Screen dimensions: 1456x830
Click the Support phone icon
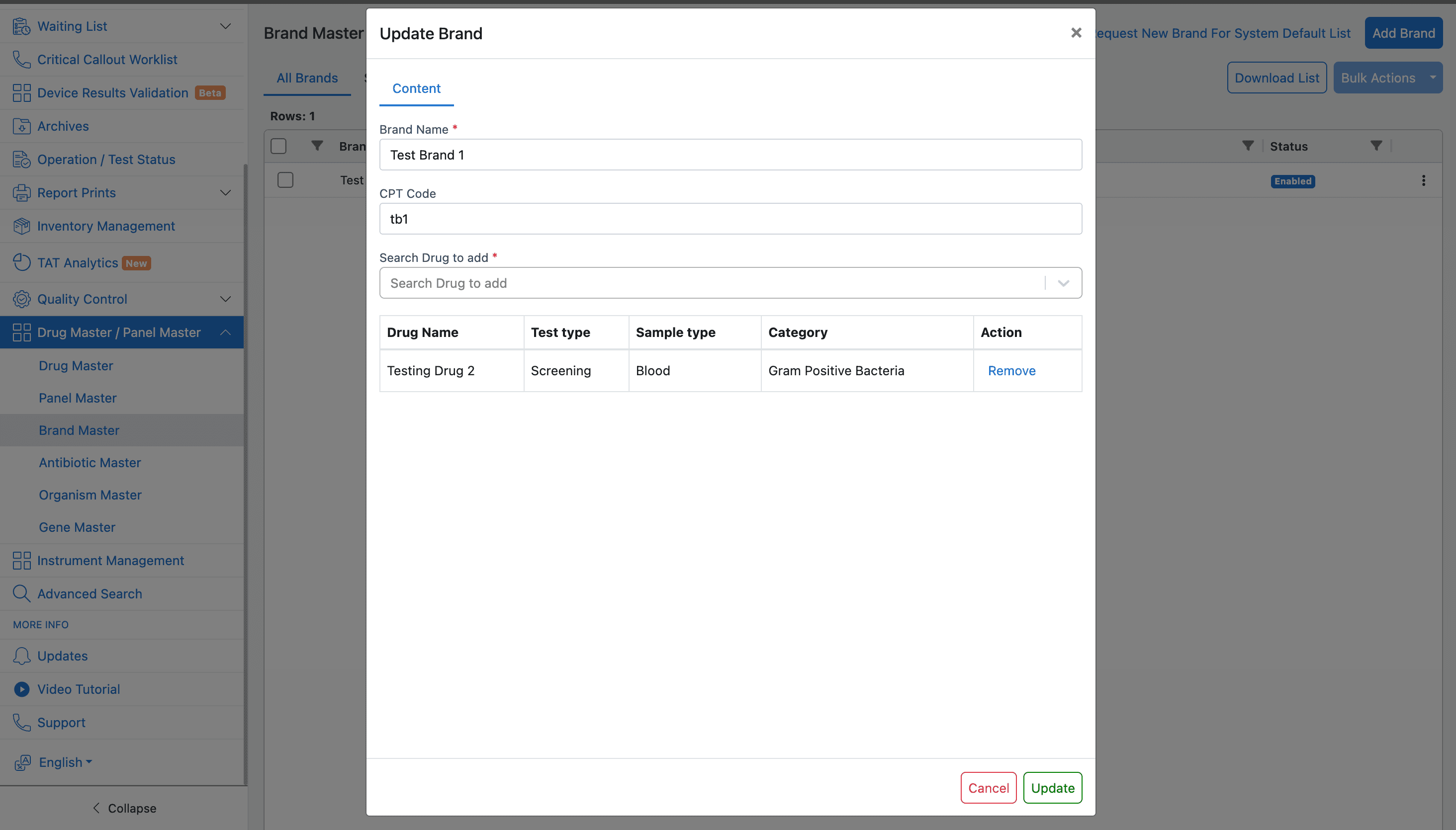point(22,722)
